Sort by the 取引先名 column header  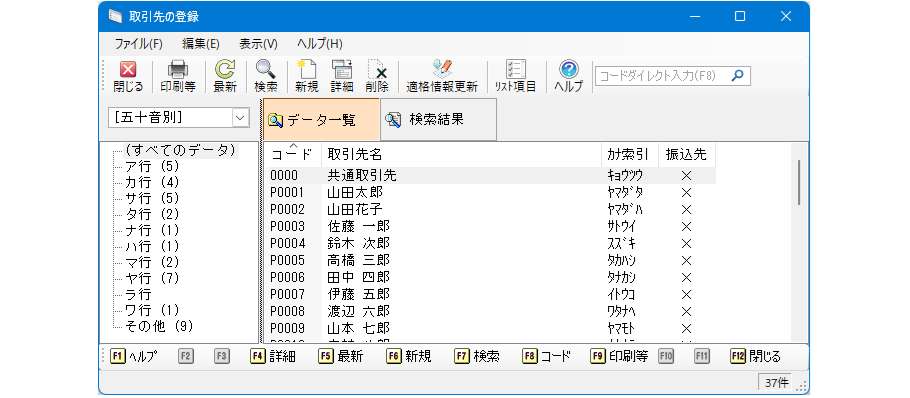pos(461,154)
